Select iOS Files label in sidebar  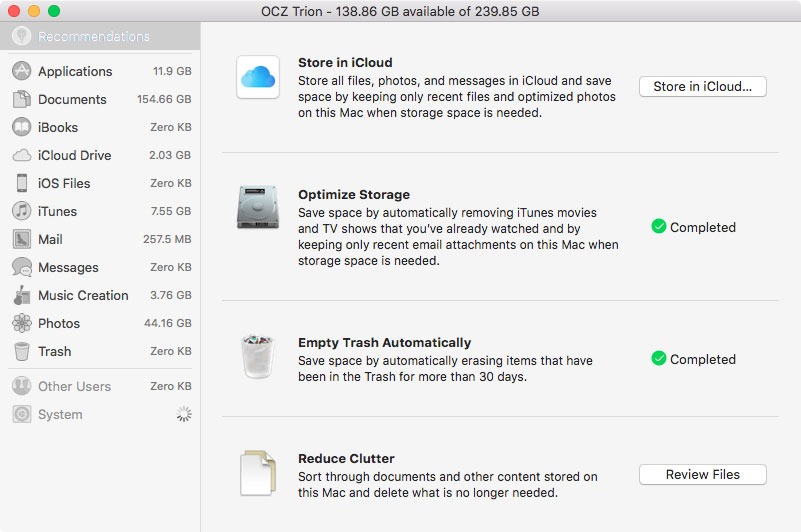tap(64, 183)
